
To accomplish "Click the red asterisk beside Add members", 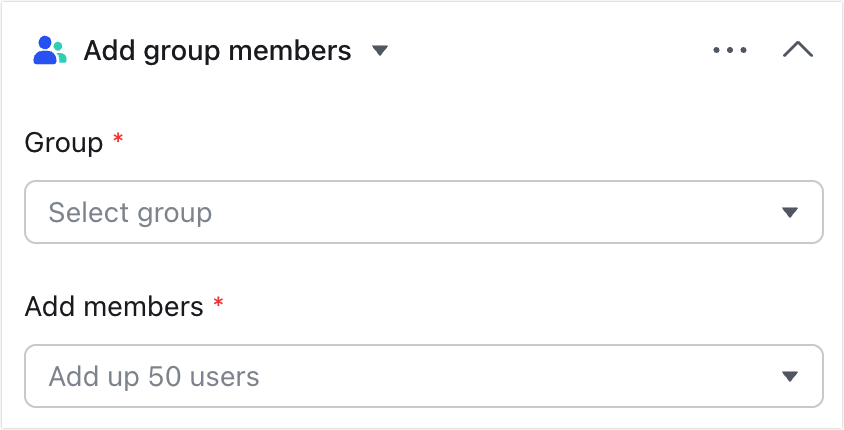I will [x=218, y=304].
